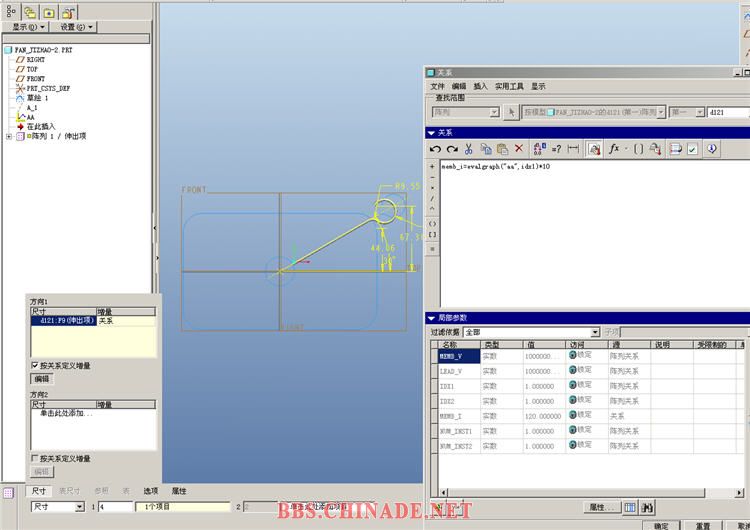Click the column setup icon beside 属性

click(x=630, y=507)
